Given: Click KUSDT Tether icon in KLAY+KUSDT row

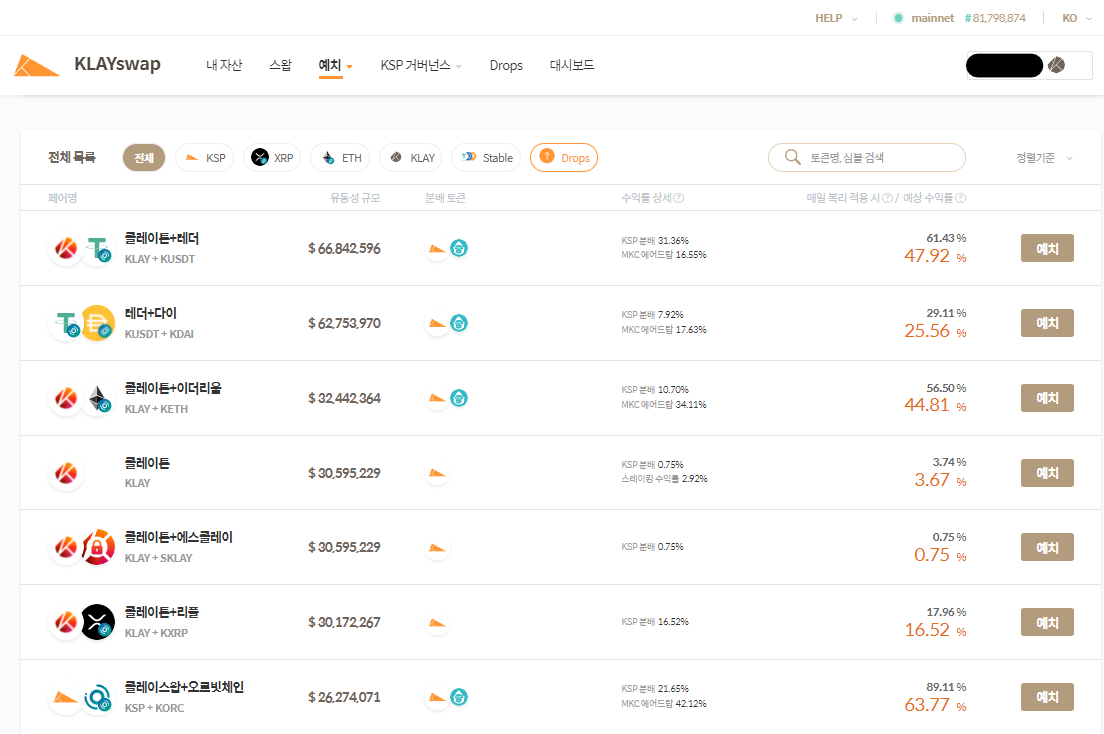Looking at the screenshot, I should 98,248.
